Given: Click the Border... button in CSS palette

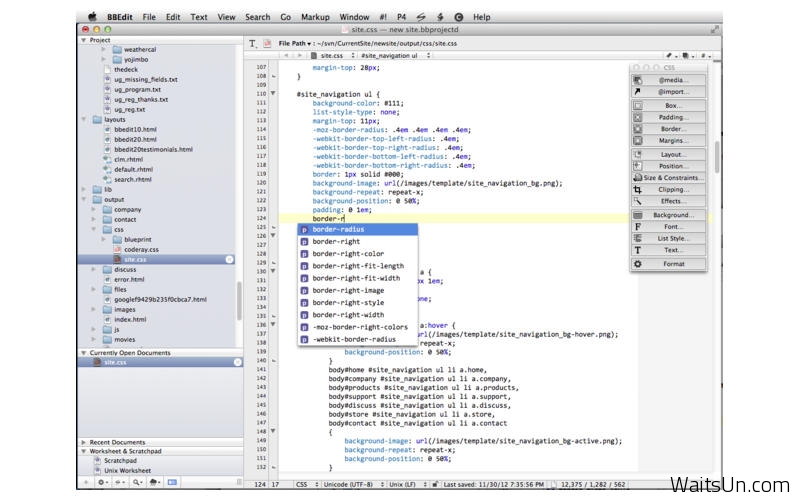Looking at the screenshot, I should [x=669, y=129].
